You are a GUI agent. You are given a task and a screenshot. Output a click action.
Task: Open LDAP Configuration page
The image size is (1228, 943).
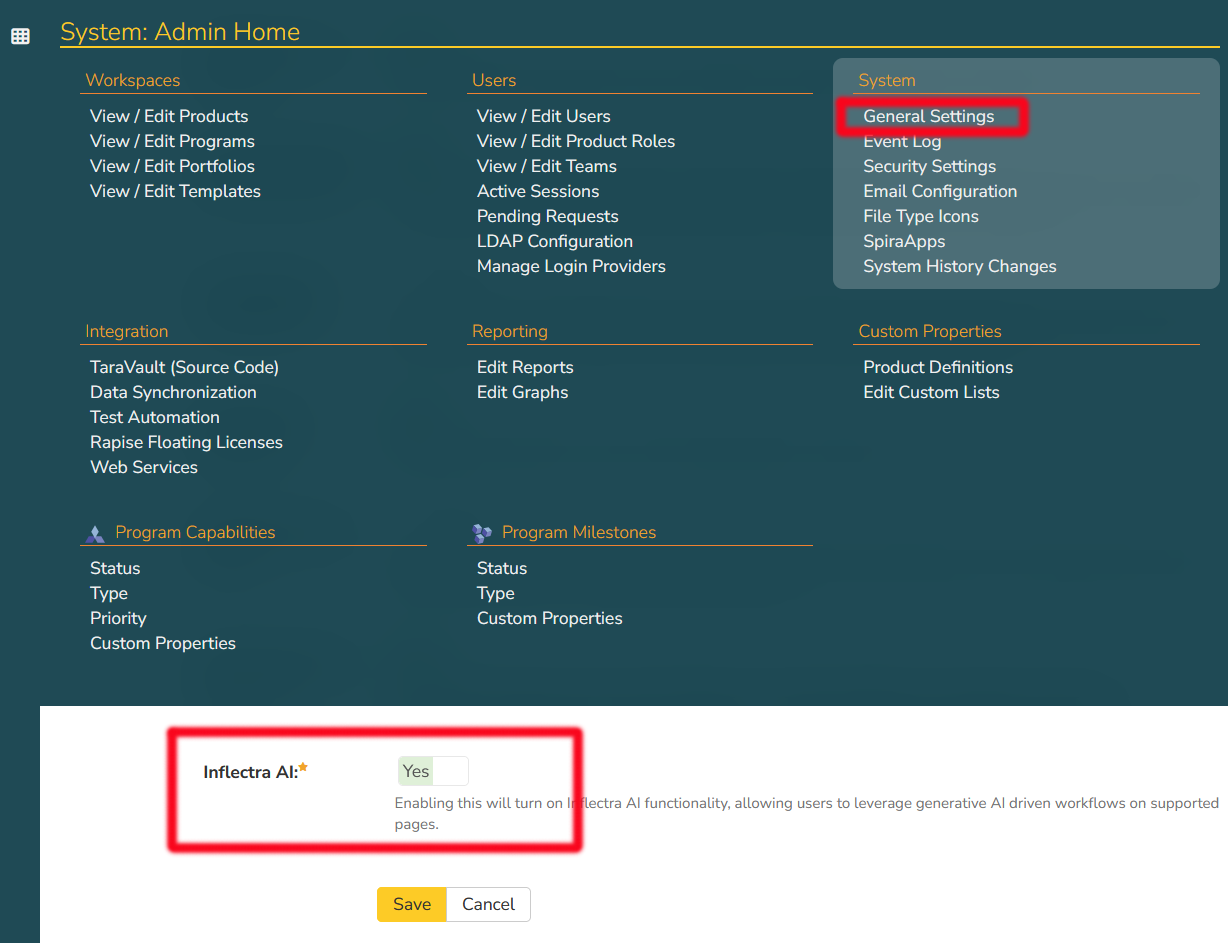click(554, 241)
